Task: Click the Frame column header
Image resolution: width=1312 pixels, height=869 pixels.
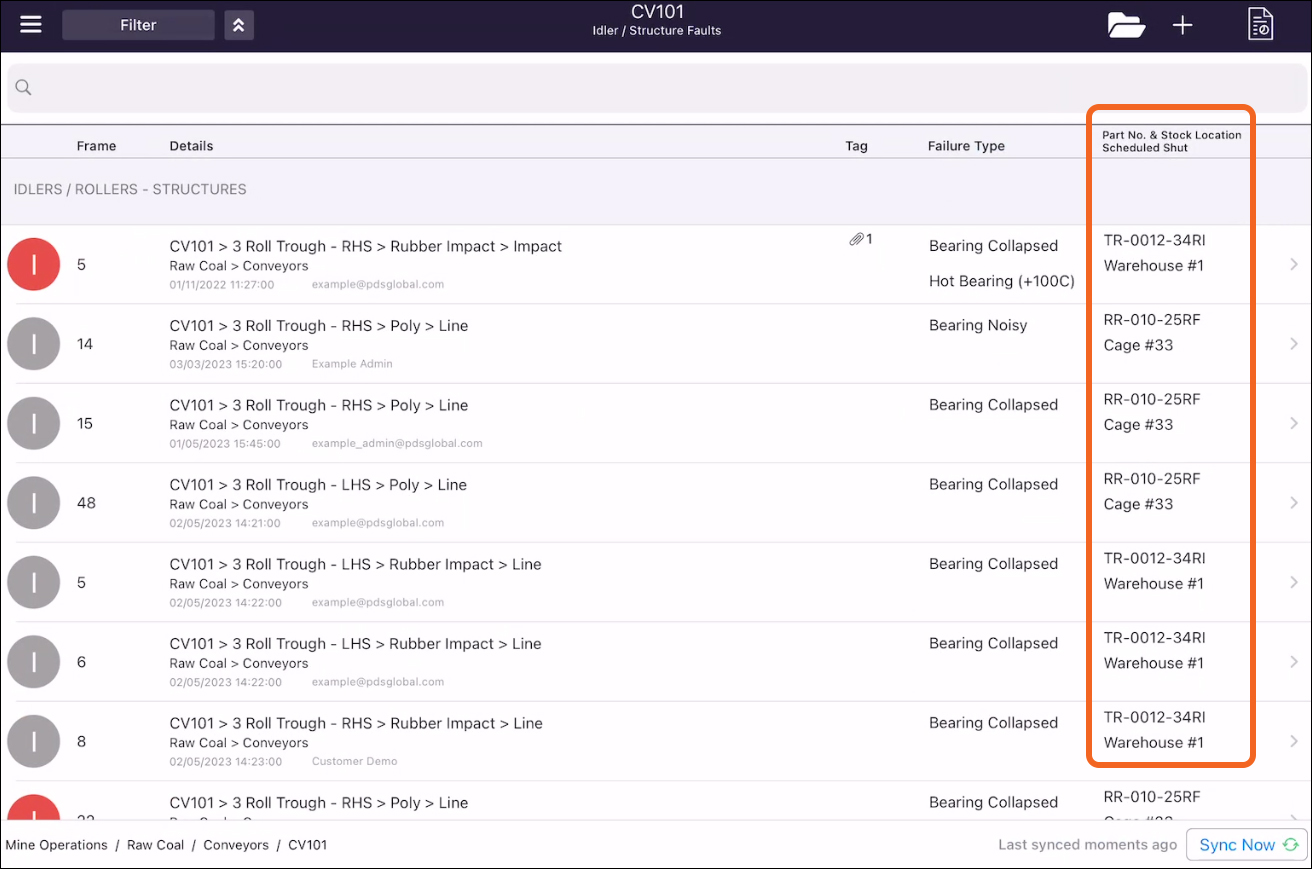Action: pyautogui.click(x=96, y=146)
